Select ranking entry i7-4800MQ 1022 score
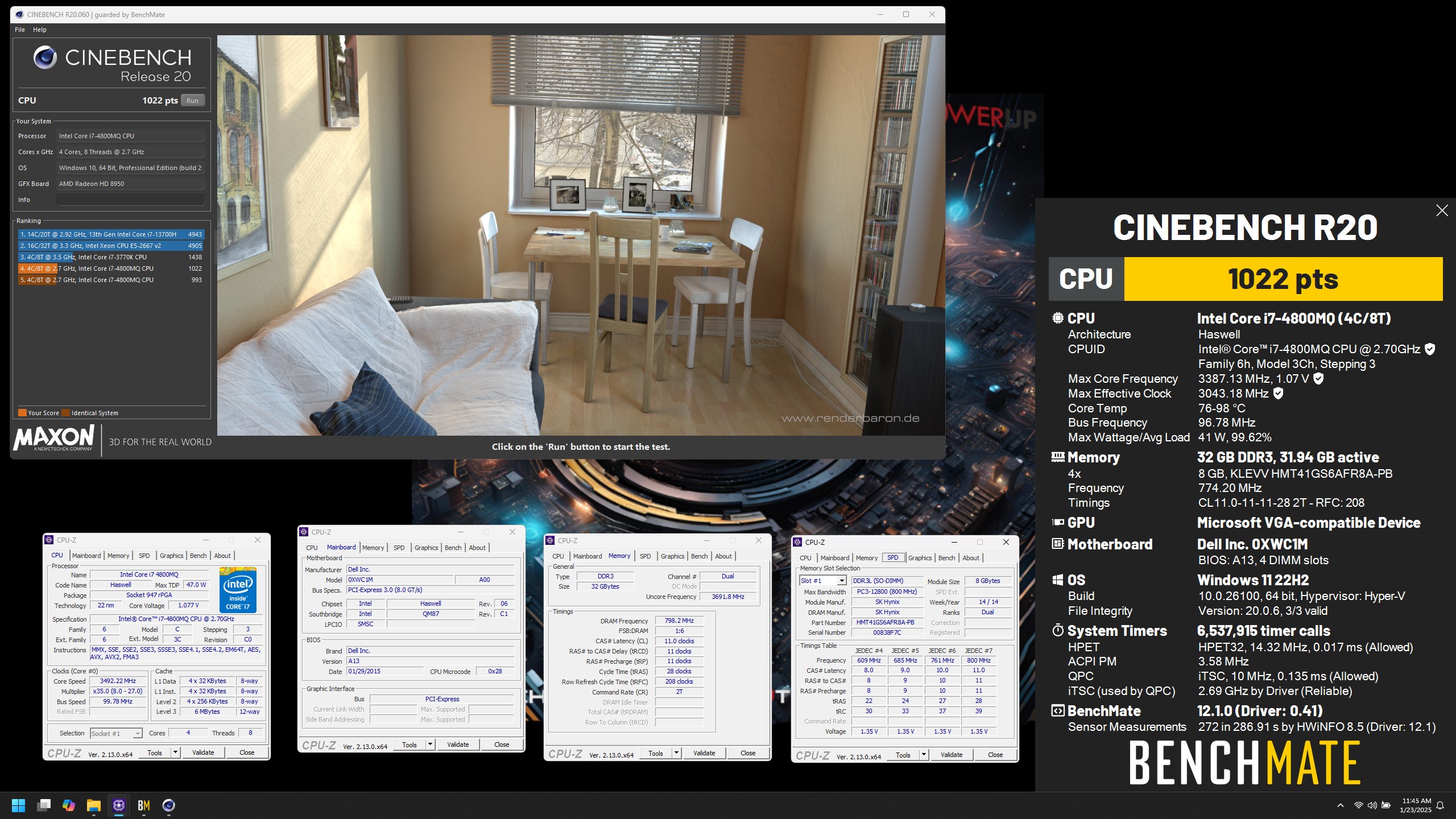 coord(111,268)
